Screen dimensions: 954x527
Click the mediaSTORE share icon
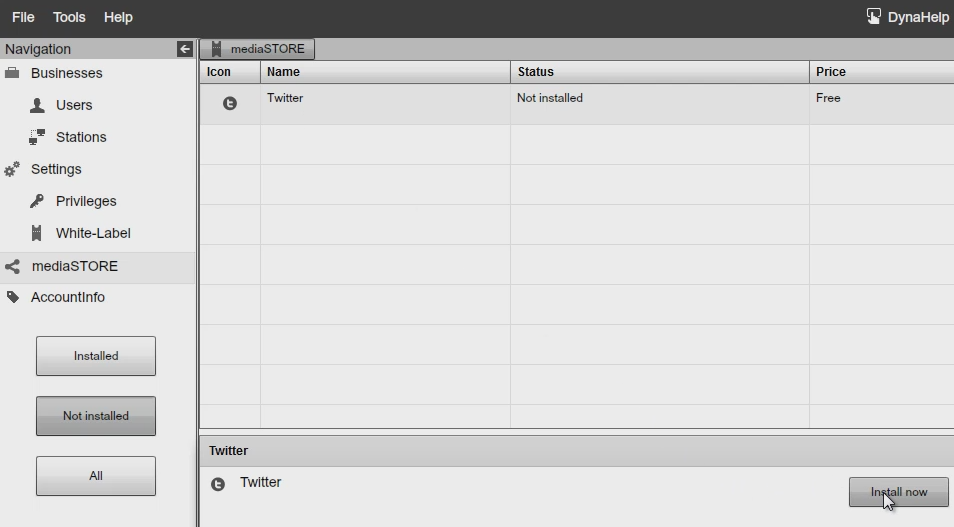point(12,267)
